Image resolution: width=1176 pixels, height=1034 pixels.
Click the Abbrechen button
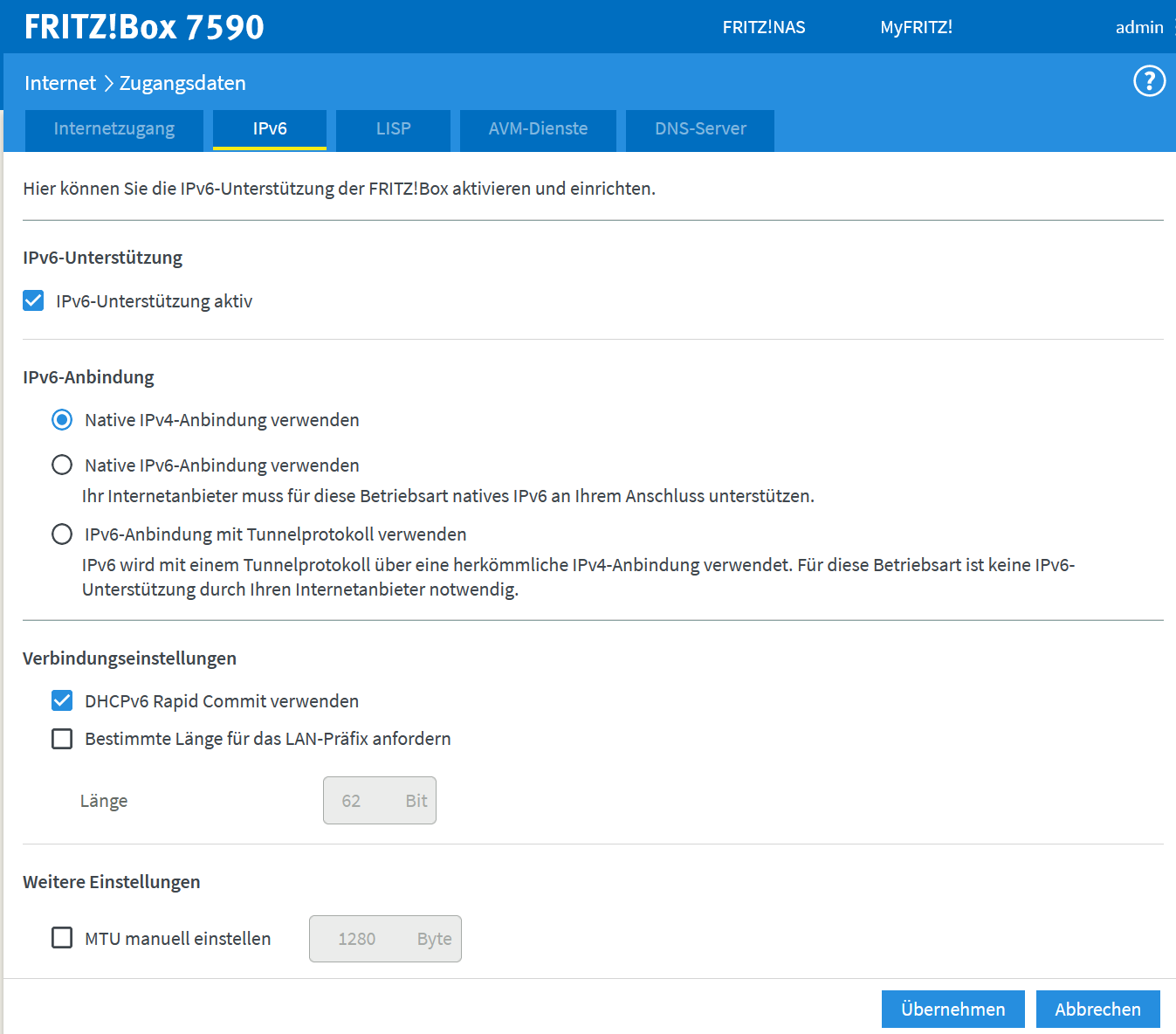pos(1098,1010)
